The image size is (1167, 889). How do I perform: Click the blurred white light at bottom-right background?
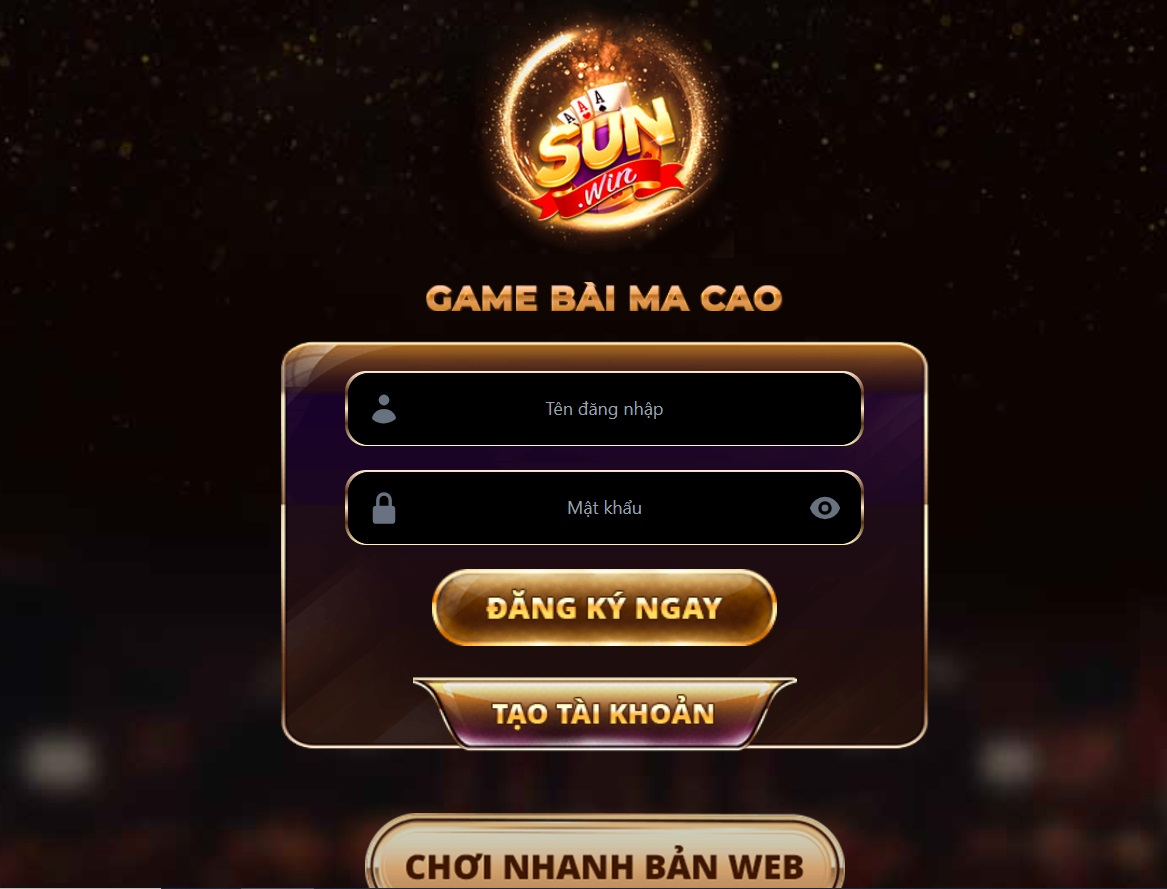(1006, 761)
